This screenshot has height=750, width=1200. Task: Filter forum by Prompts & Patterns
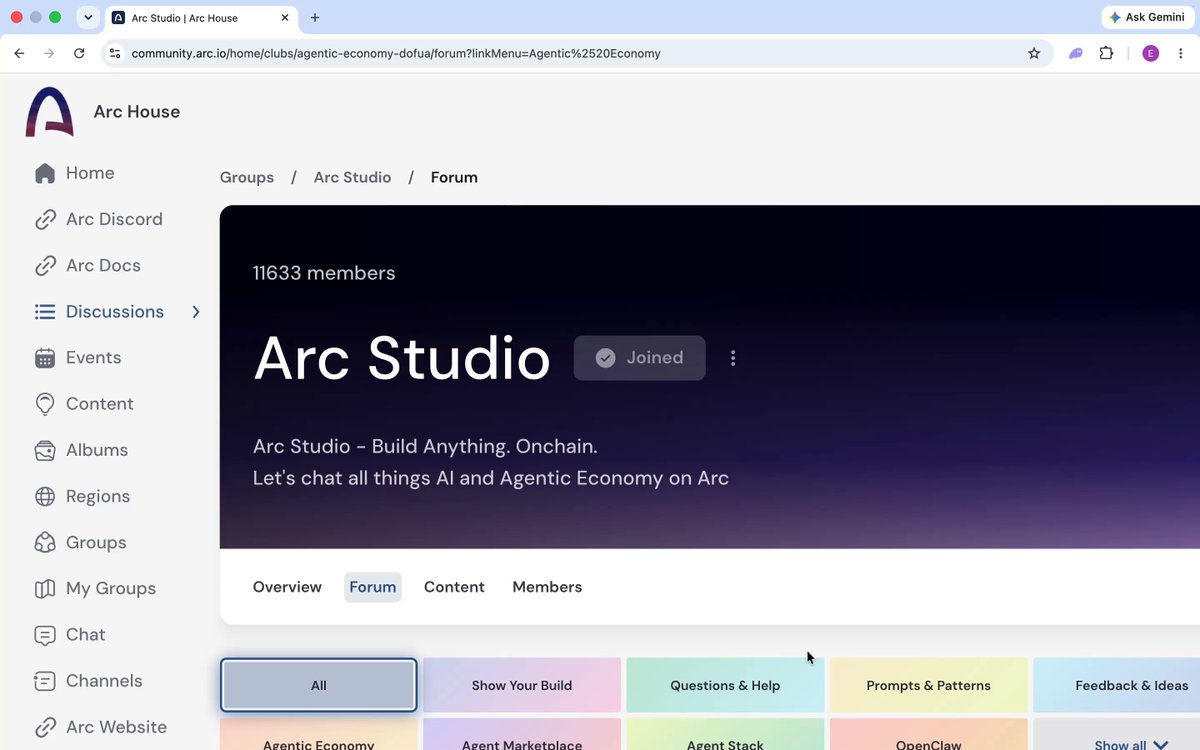pyautogui.click(x=929, y=685)
